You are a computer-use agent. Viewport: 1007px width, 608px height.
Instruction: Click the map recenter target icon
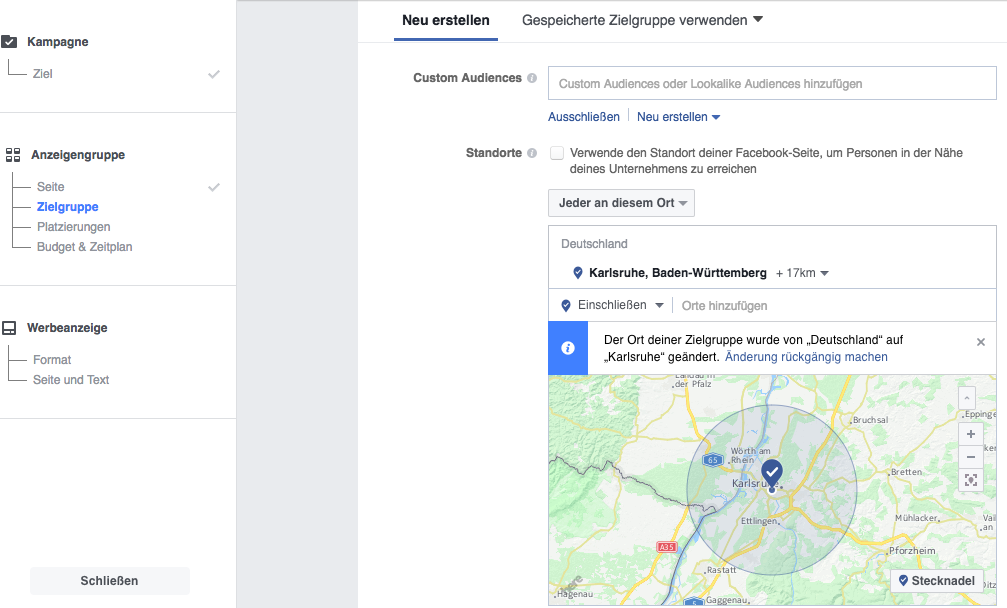point(970,480)
